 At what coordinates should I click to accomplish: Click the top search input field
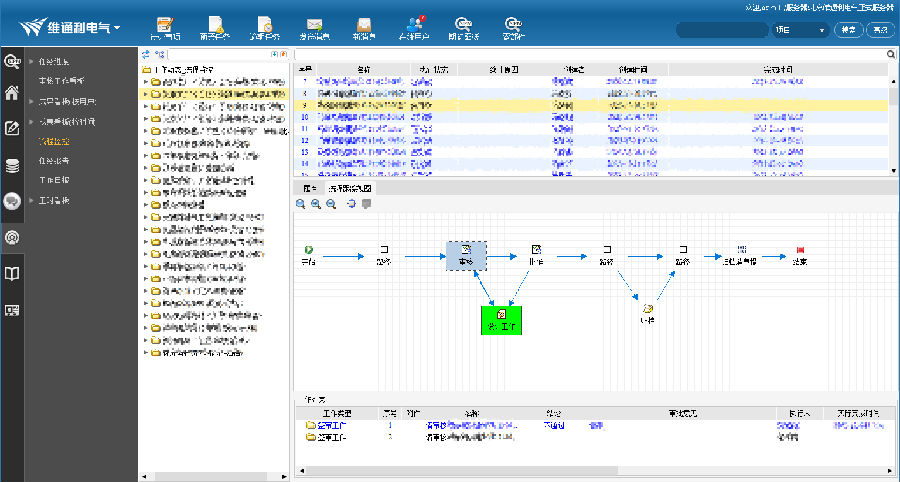point(722,30)
